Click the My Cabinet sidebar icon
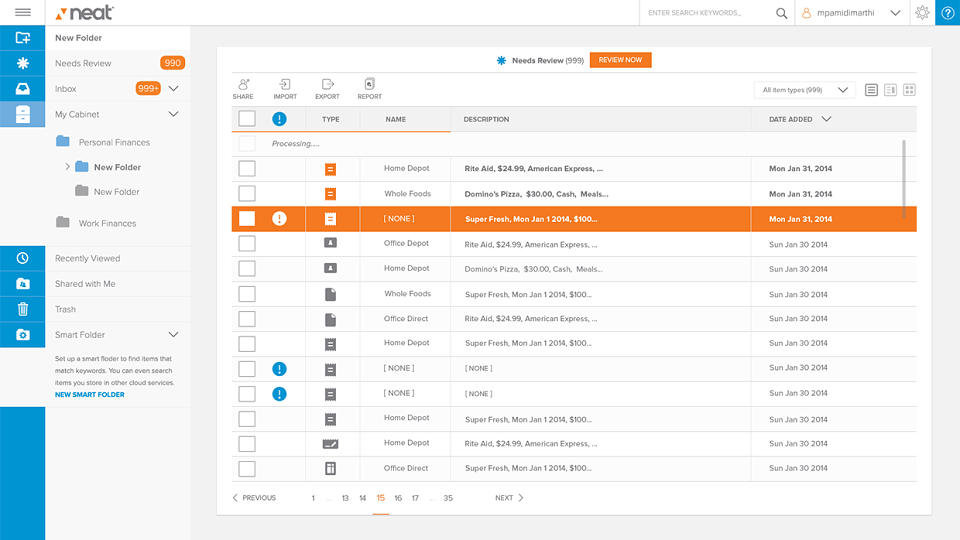Image resolution: width=960 pixels, height=540 pixels. (23, 114)
